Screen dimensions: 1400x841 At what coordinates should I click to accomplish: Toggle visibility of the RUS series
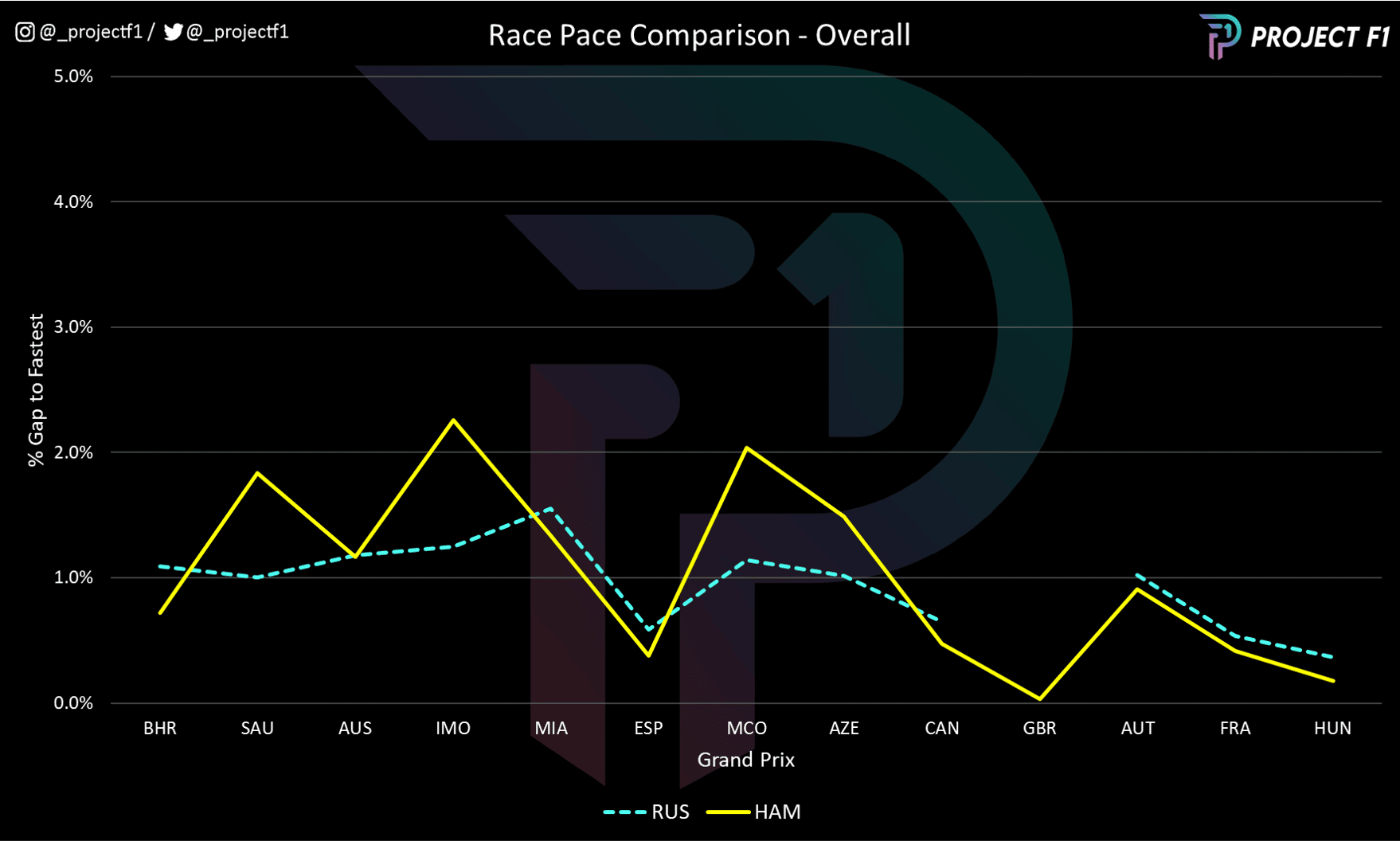coord(671,812)
